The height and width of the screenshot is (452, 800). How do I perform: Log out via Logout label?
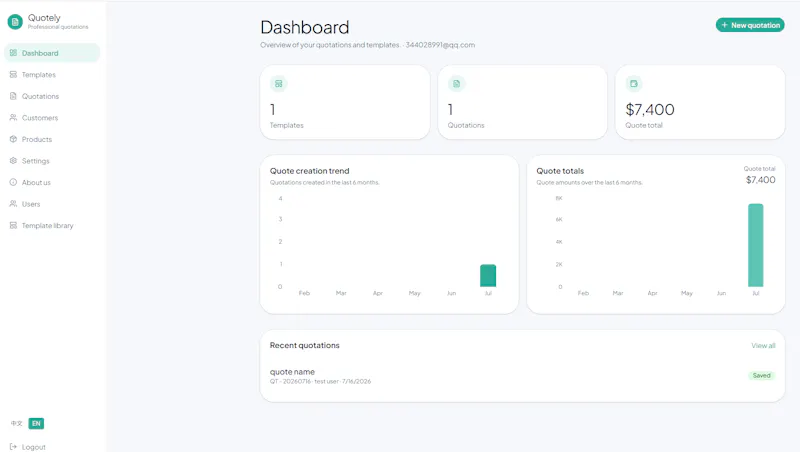click(34, 447)
